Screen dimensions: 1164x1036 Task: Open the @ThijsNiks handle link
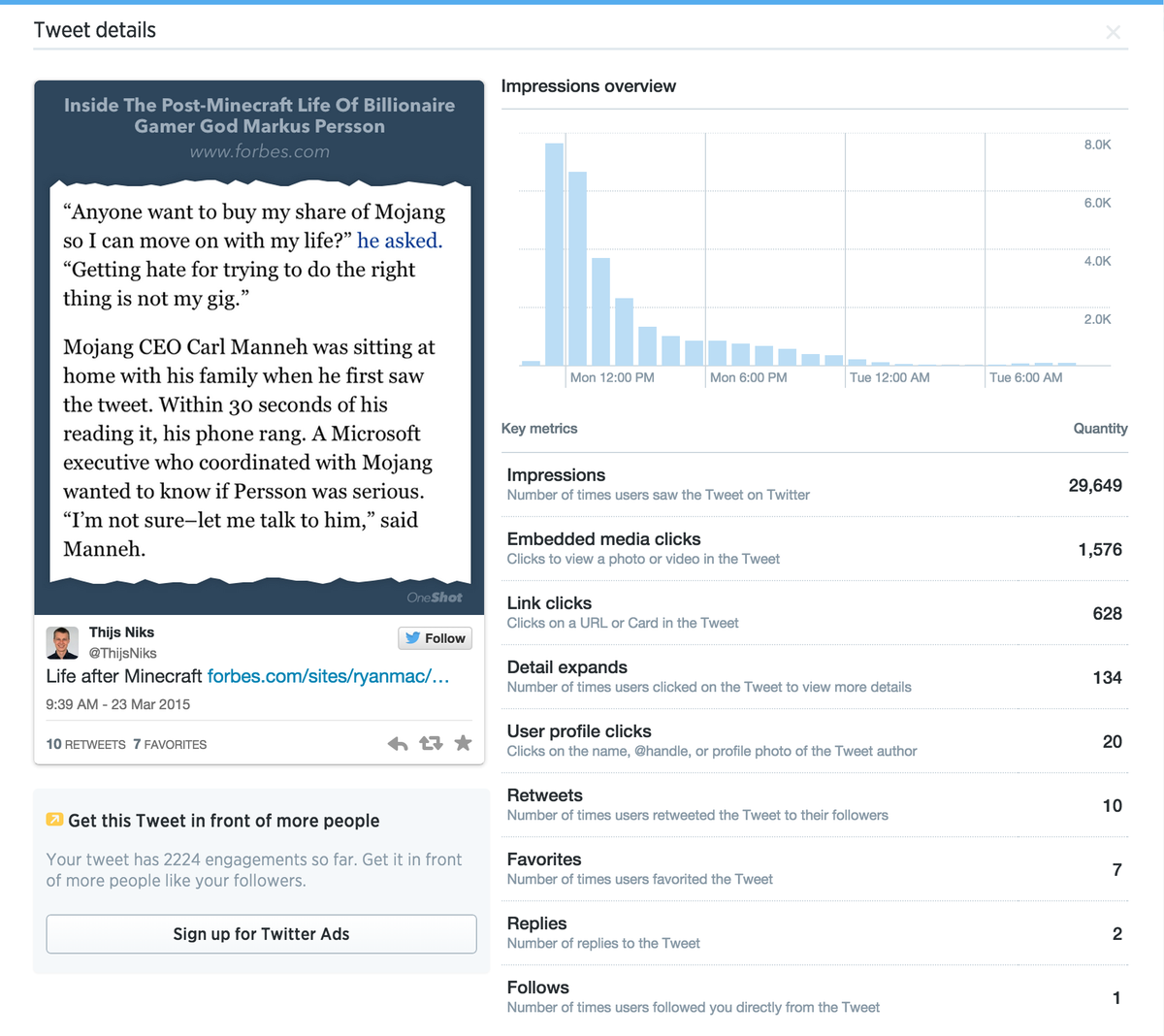tap(122, 654)
